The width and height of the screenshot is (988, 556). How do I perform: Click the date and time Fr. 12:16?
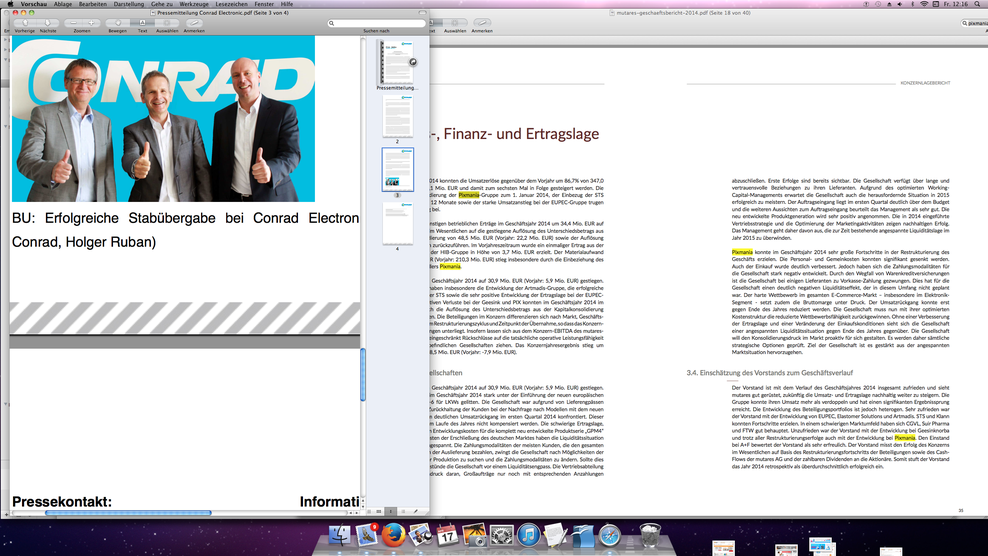955,4
